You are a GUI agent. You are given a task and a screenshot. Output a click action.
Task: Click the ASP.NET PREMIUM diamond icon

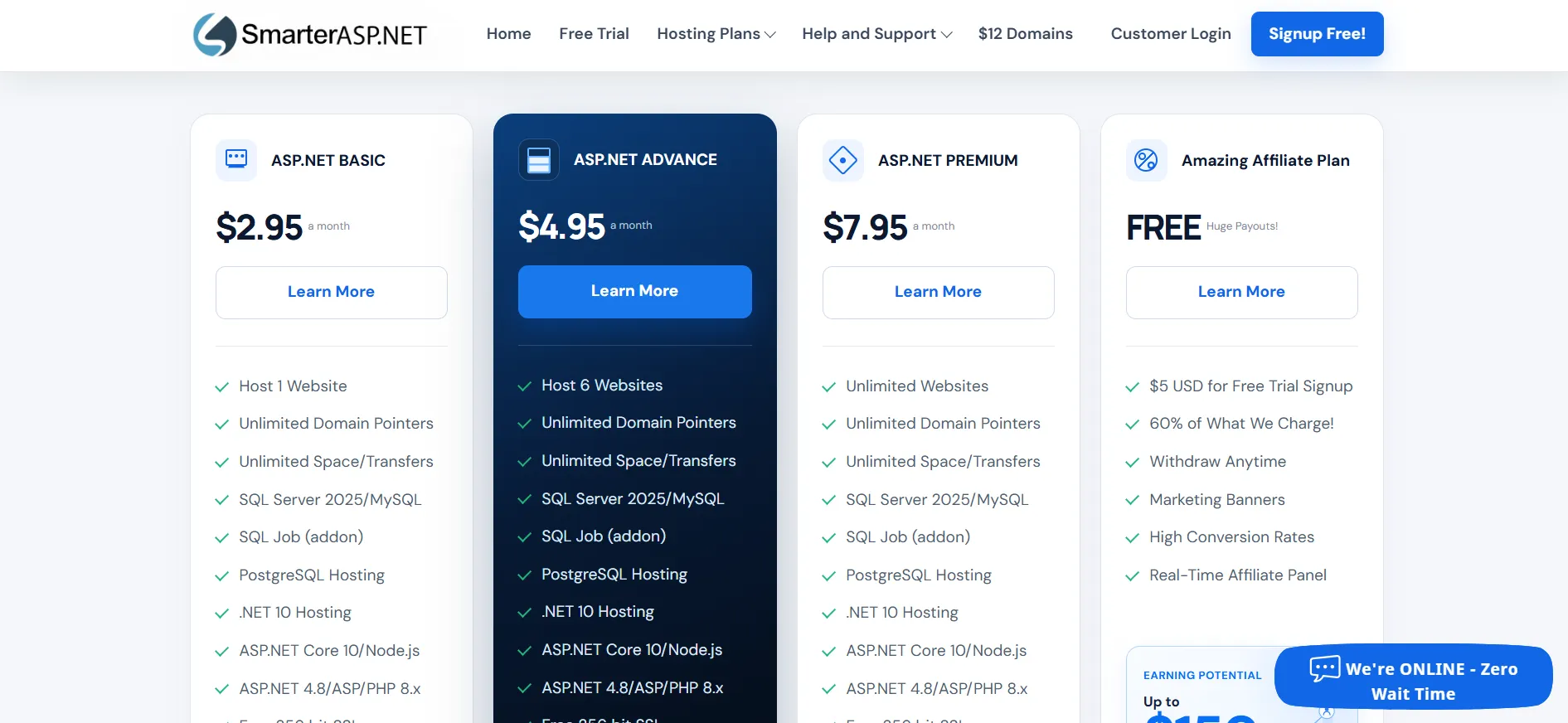(843, 160)
